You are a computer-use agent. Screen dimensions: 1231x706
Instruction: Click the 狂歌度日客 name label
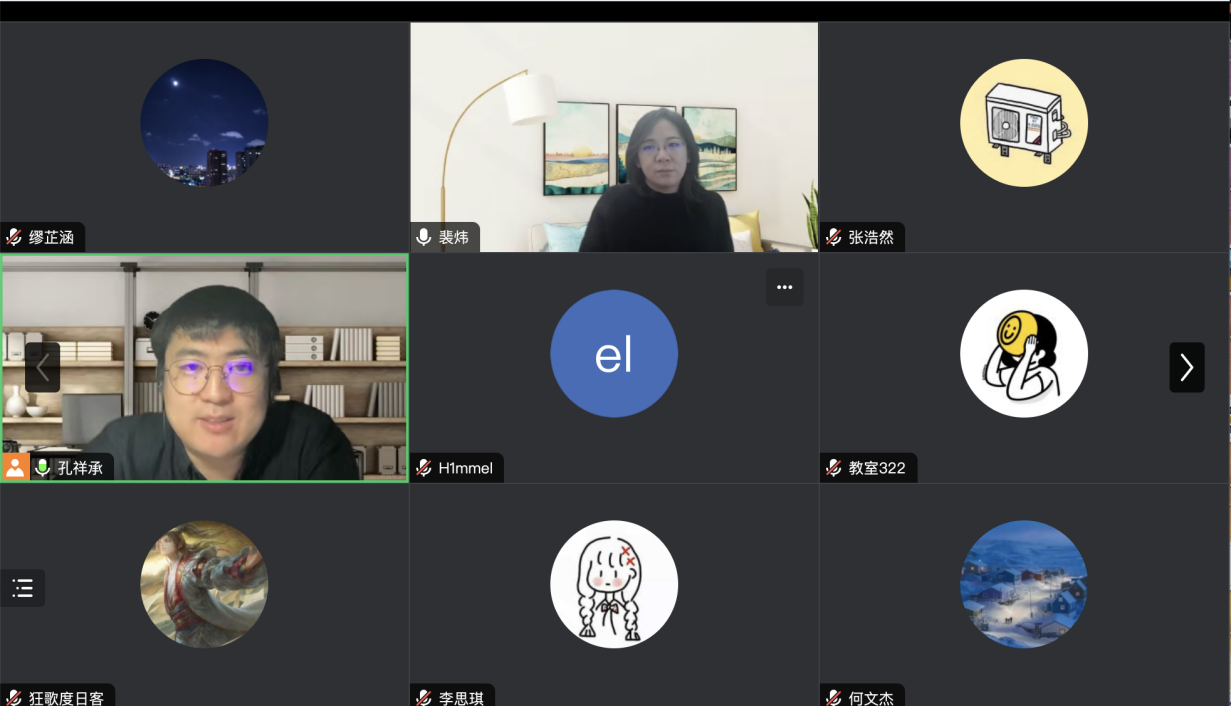(x=66, y=698)
